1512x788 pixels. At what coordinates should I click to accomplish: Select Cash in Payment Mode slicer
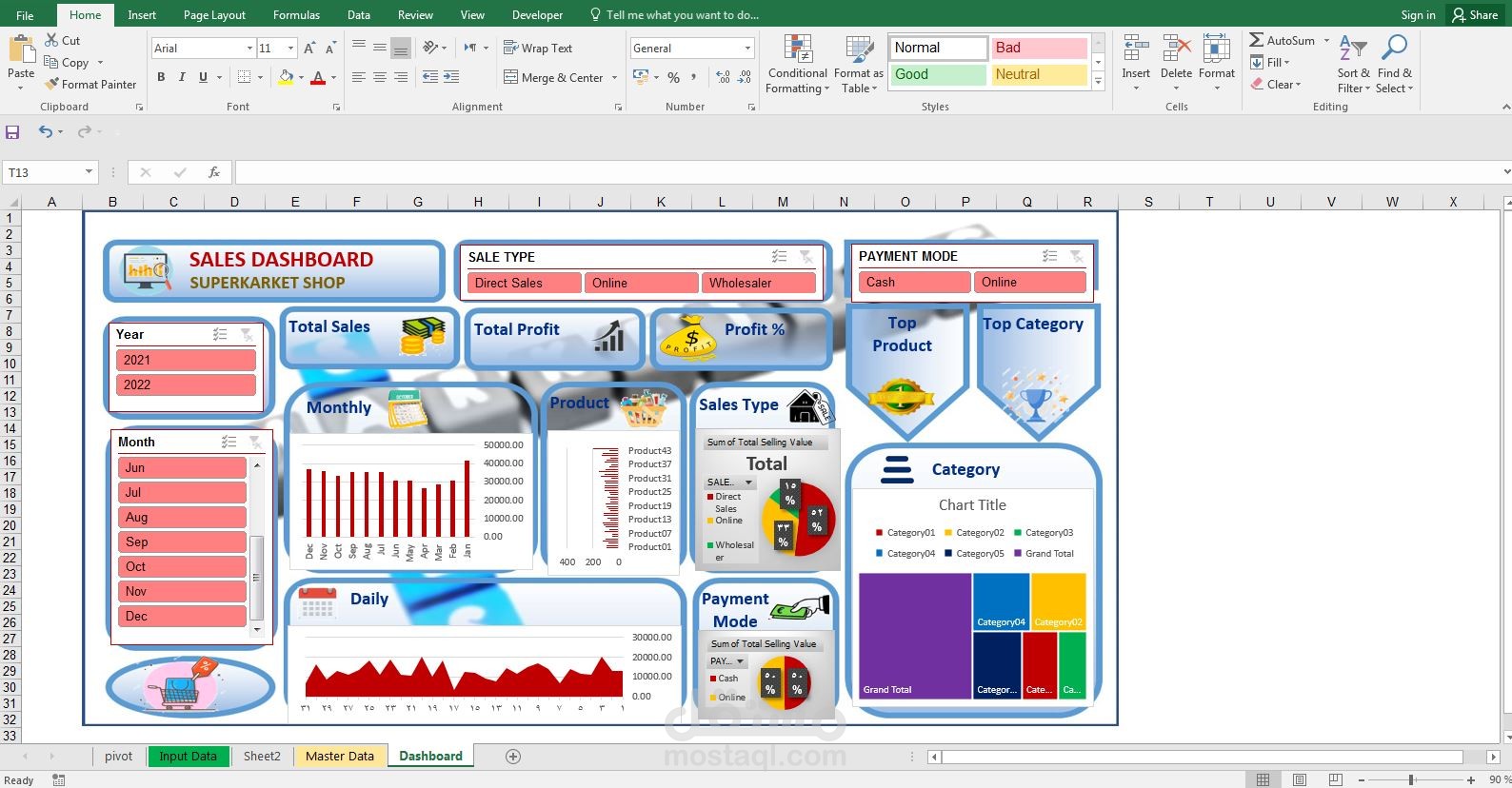click(914, 282)
